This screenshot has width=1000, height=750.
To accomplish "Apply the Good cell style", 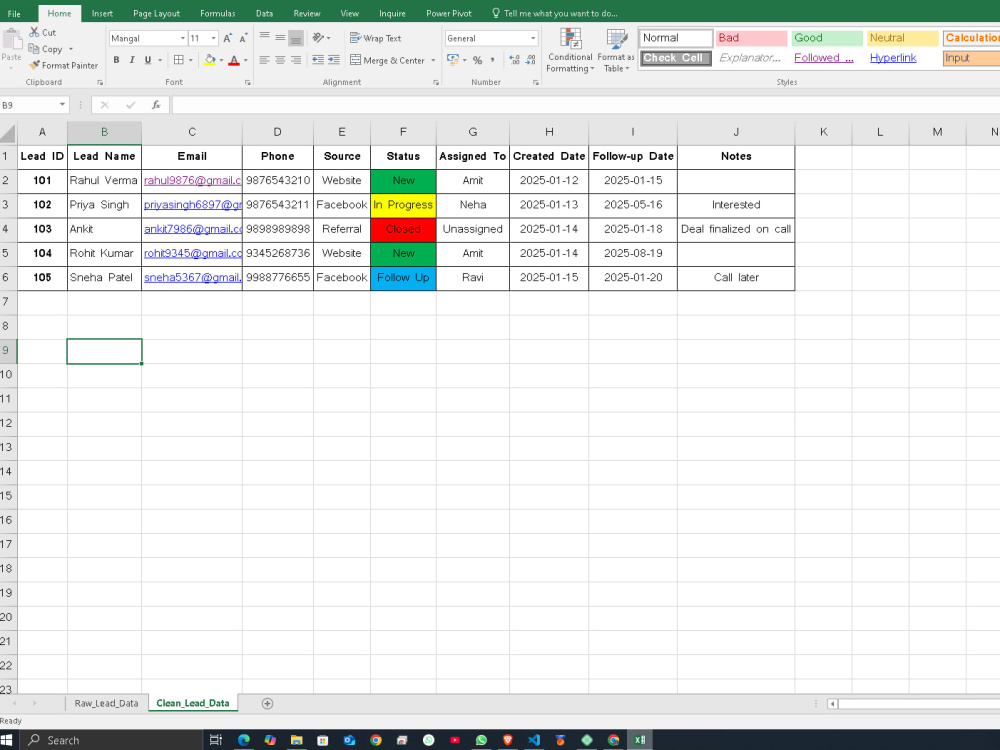I will coord(827,38).
